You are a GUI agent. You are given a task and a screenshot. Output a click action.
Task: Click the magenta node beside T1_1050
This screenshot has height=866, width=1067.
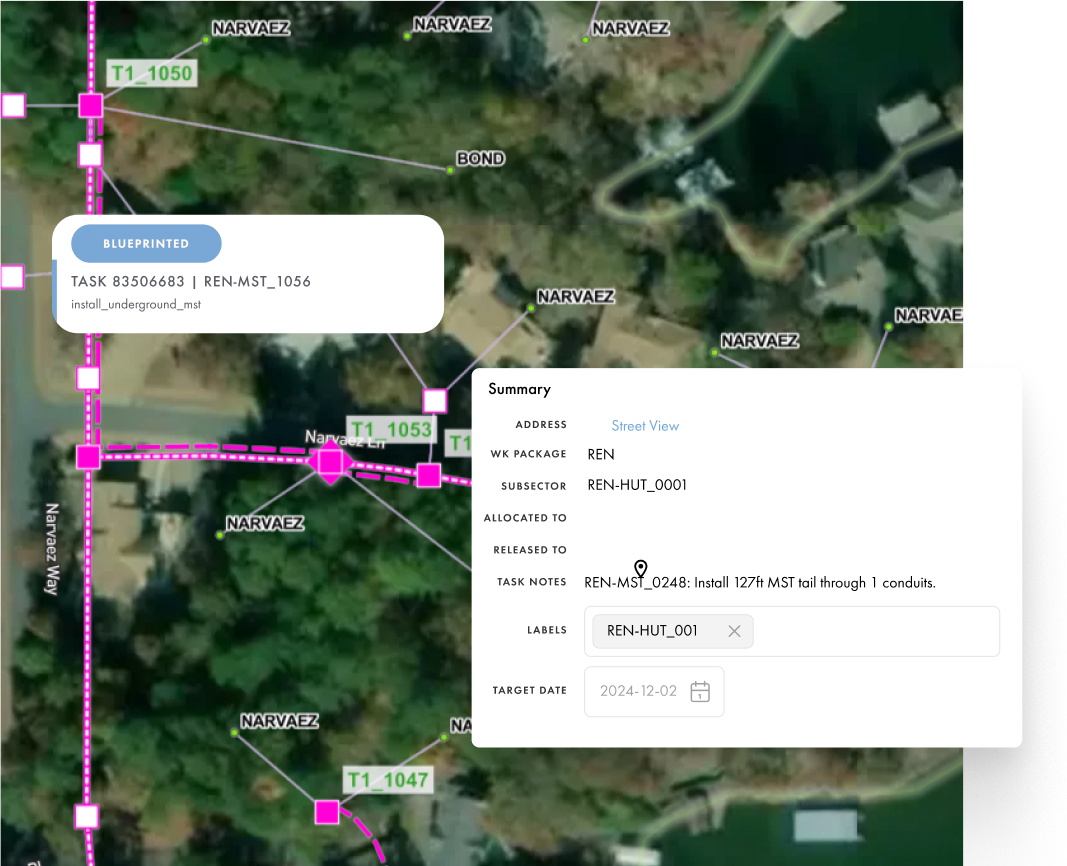[91, 105]
